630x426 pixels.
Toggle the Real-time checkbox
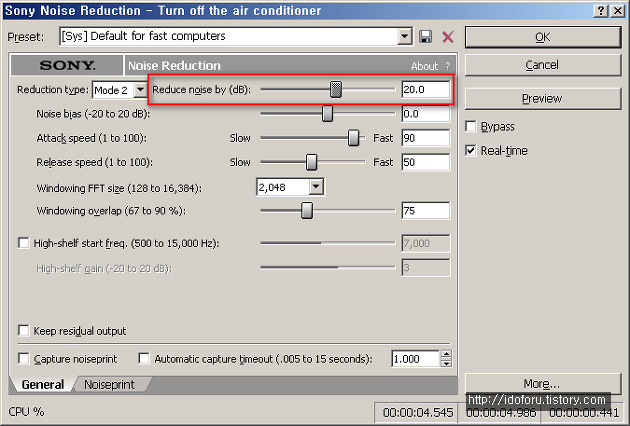pyautogui.click(x=470, y=151)
